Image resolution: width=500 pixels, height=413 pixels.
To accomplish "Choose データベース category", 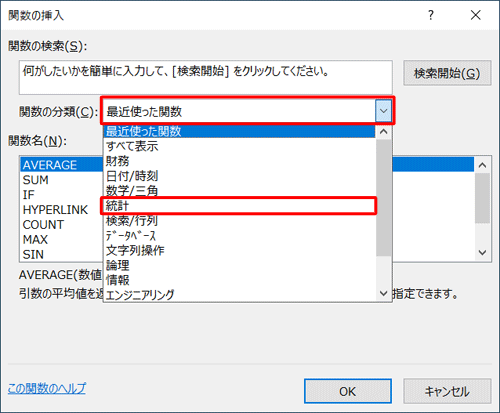I will coord(239,236).
